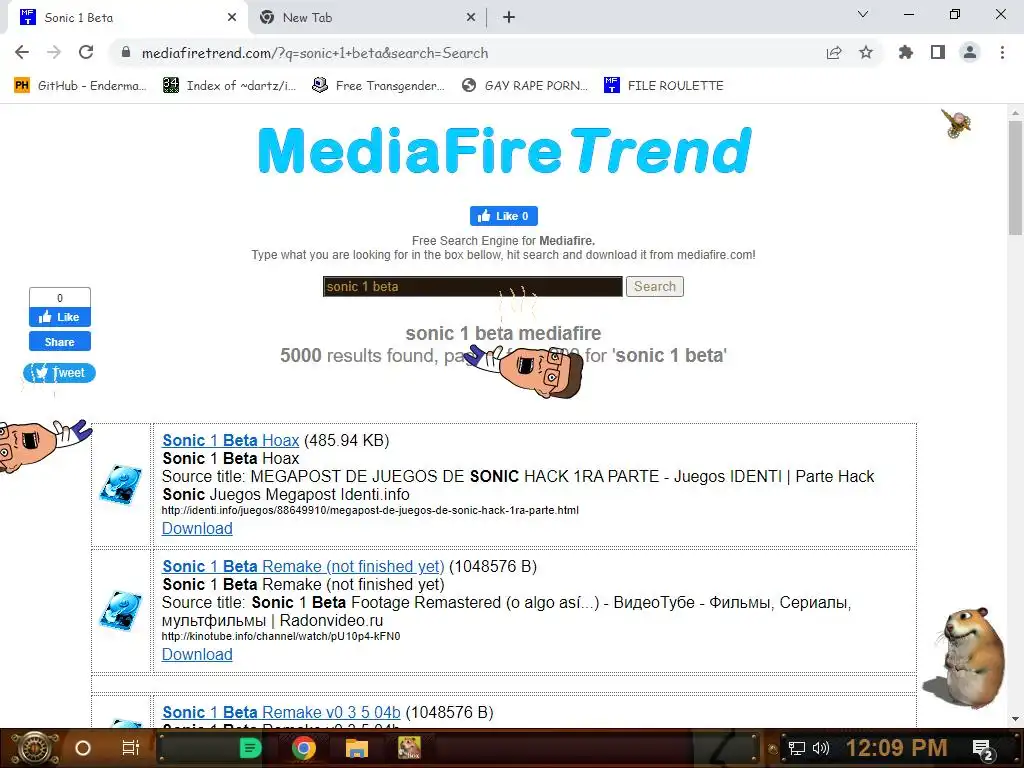Open the GitHub - Enderma... bookmark

click(80, 86)
